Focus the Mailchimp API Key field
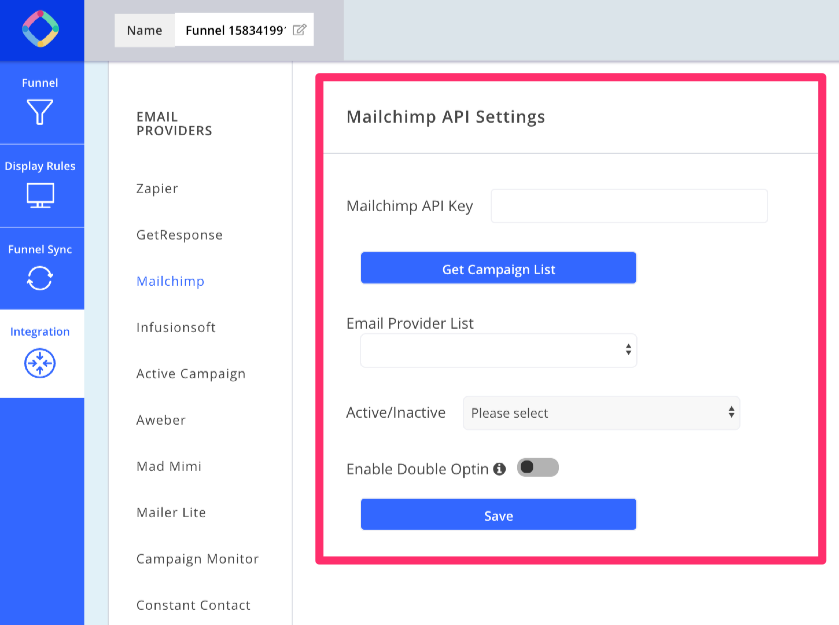839x625 pixels. coord(629,206)
